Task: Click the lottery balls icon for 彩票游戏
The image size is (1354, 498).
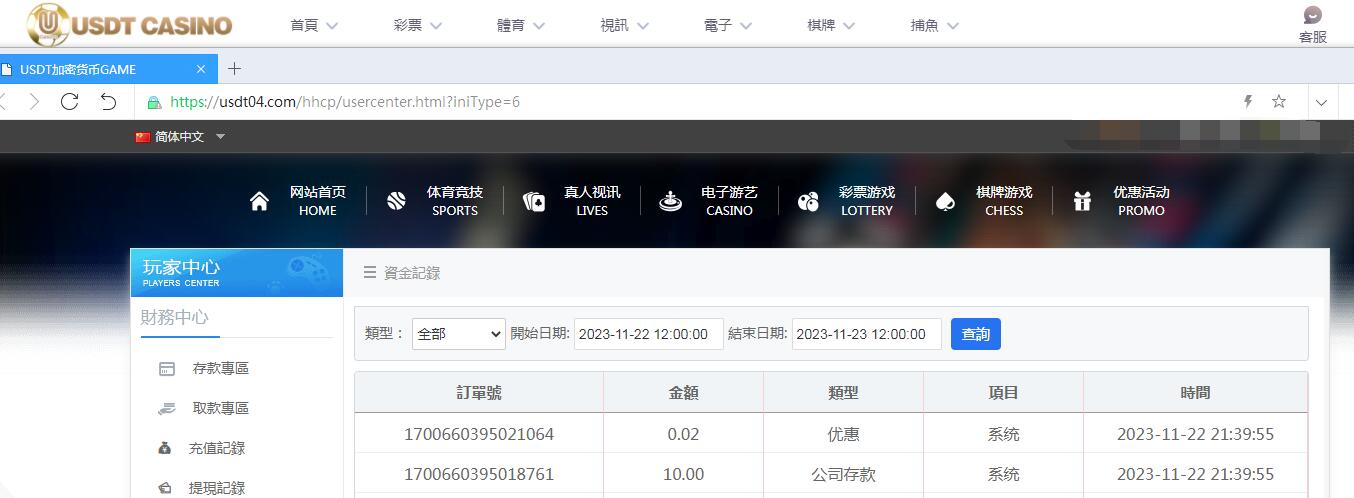Action: coord(808,202)
